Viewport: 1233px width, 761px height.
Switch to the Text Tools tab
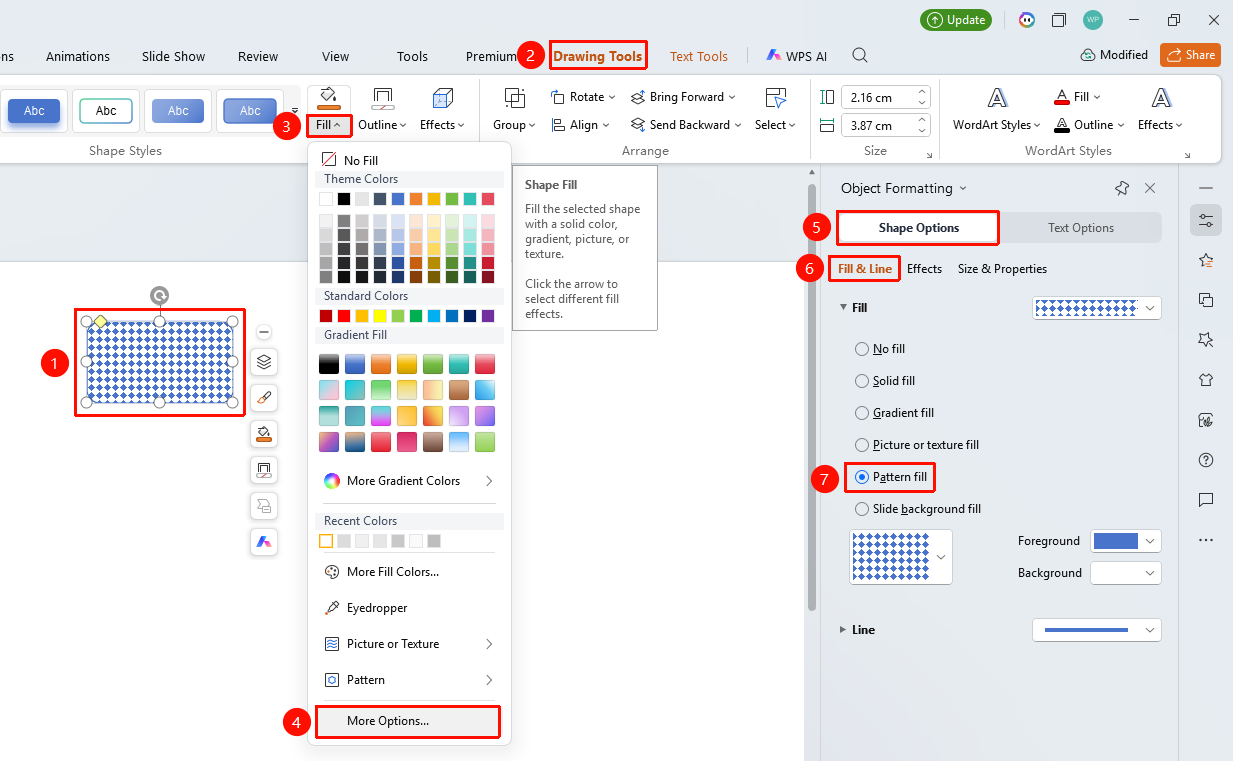(699, 56)
